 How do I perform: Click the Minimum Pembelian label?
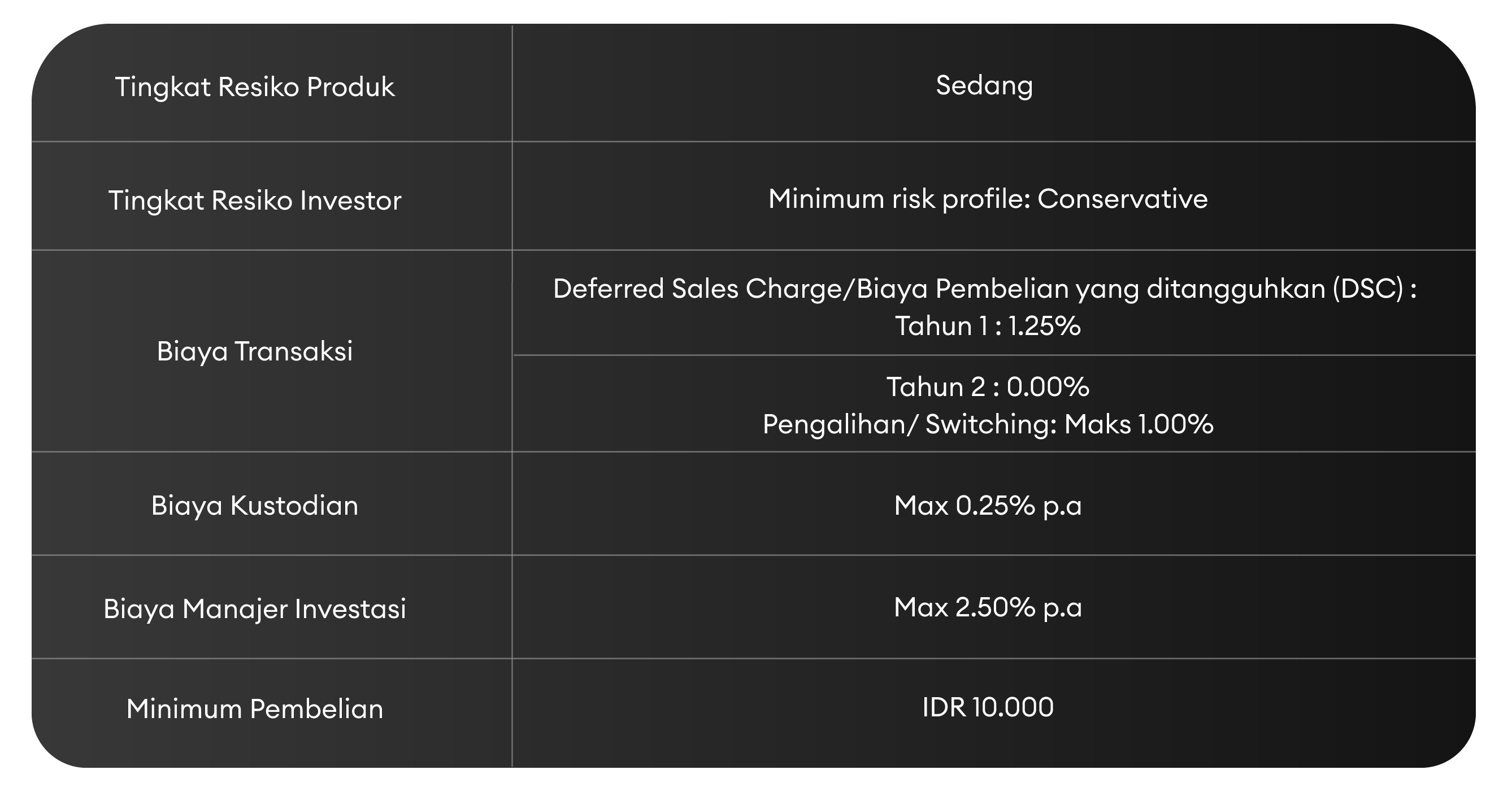coord(254,708)
